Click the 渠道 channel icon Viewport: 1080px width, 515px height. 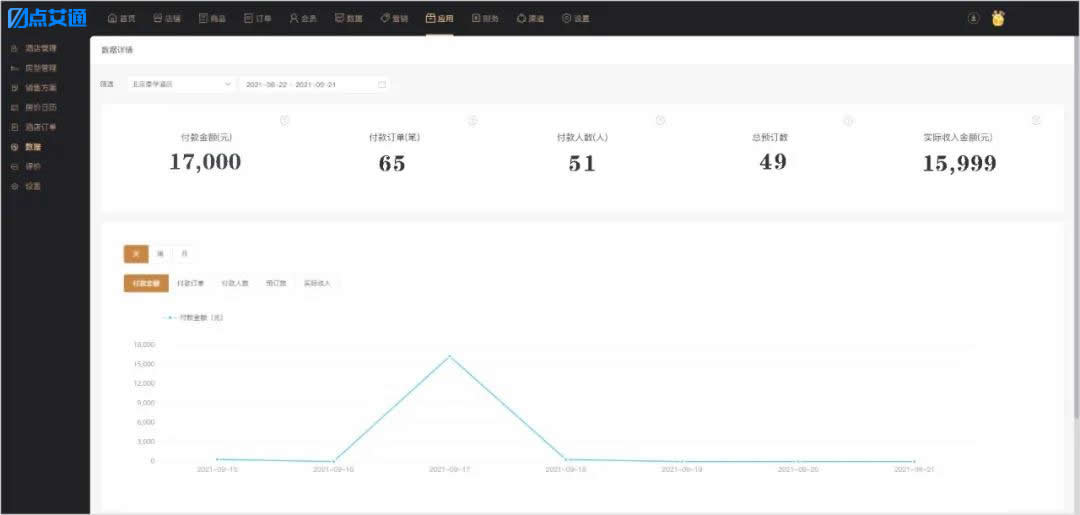click(x=521, y=19)
